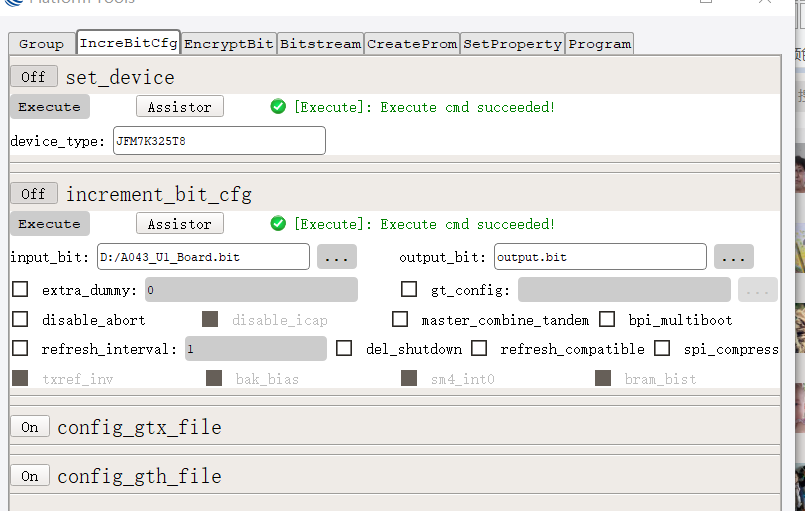The height and width of the screenshot is (511, 805).
Task: Enable the bpi_multiboot checkbox
Action: (607, 319)
